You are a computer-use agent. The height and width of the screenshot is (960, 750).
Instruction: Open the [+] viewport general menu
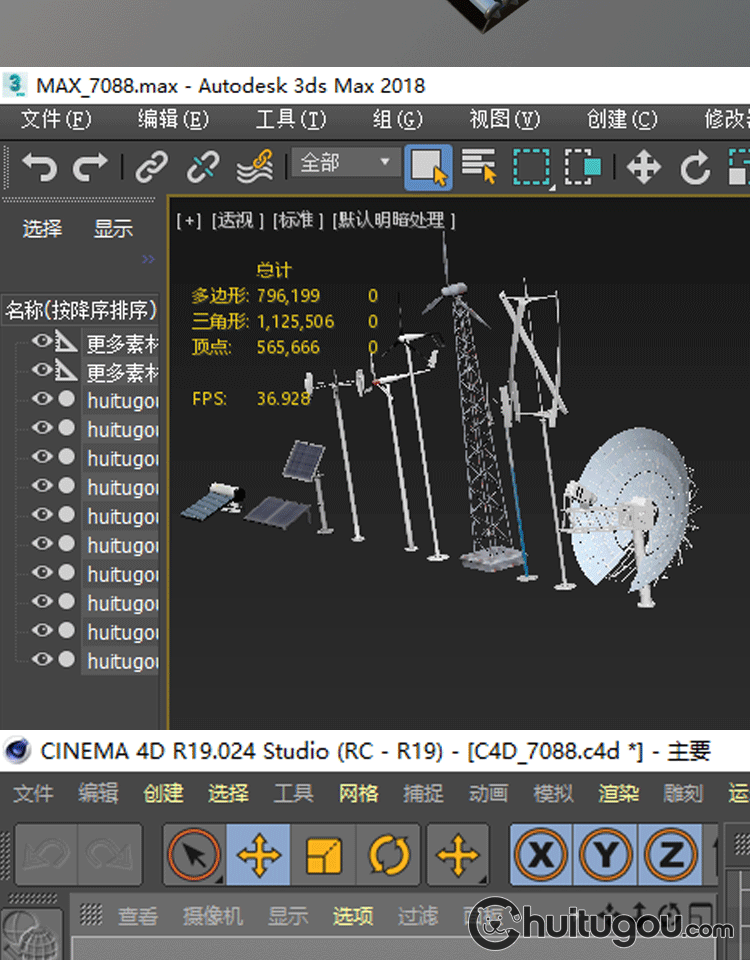click(x=188, y=220)
